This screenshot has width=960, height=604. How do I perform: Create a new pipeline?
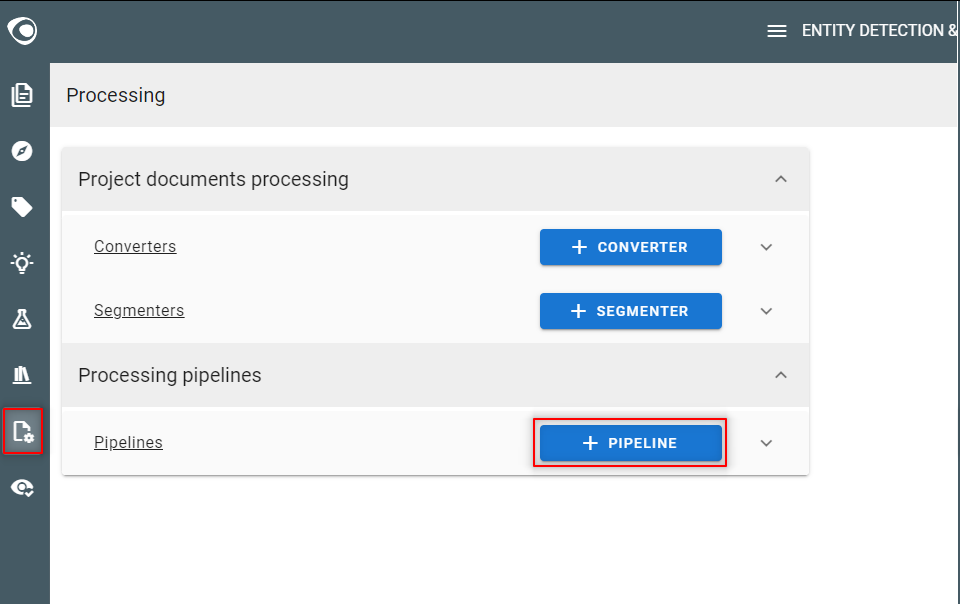tap(631, 443)
